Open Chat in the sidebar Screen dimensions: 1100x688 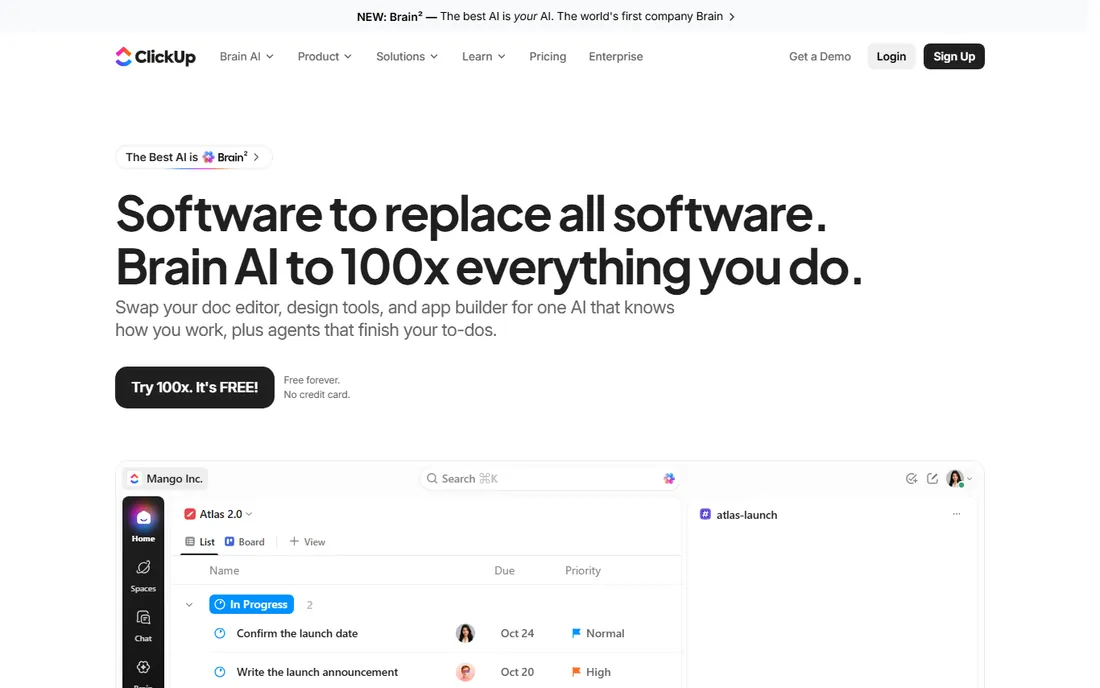click(143, 626)
